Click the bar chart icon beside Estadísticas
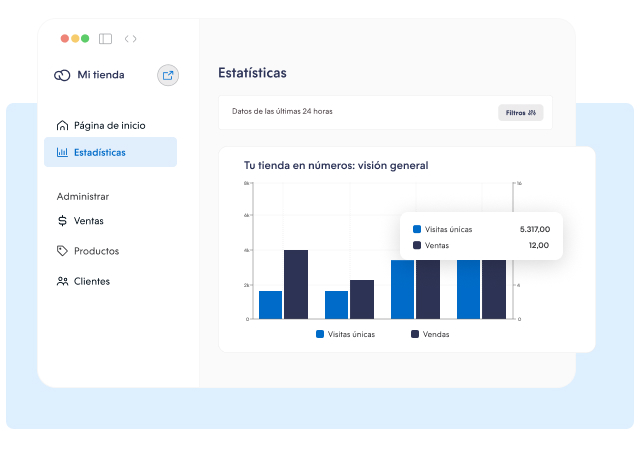The height and width of the screenshot is (450, 640). pos(62,152)
